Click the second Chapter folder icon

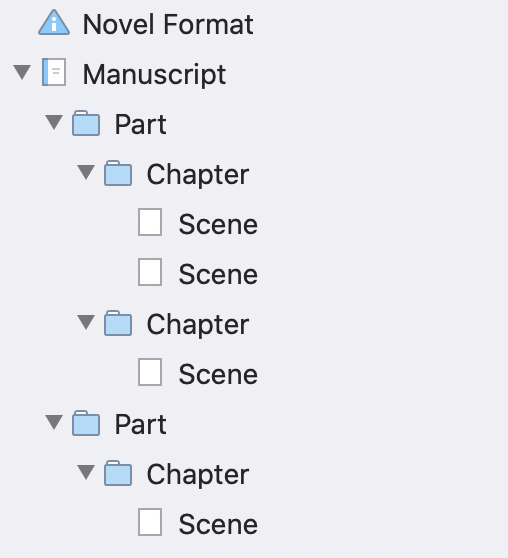click(118, 323)
